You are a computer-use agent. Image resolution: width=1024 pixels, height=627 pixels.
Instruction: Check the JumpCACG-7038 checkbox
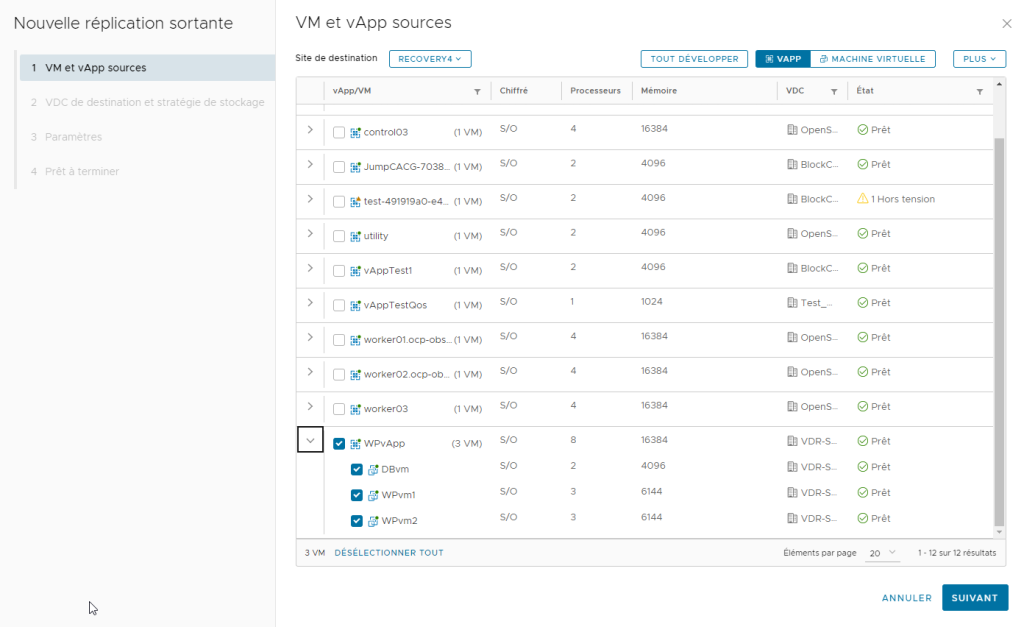pos(338,167)
